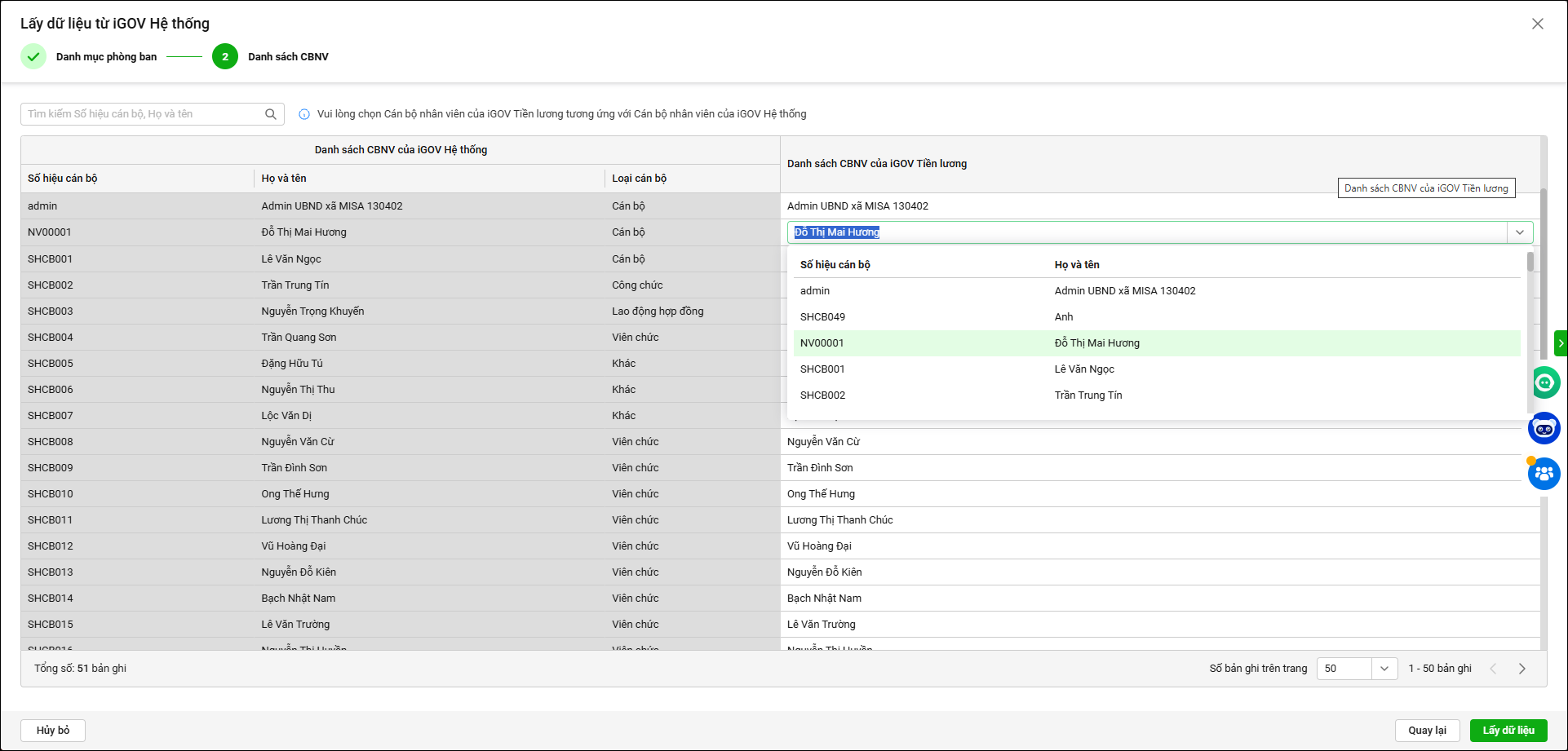Click Bạch Nhật Nam in the salary list

point(1160,599)
